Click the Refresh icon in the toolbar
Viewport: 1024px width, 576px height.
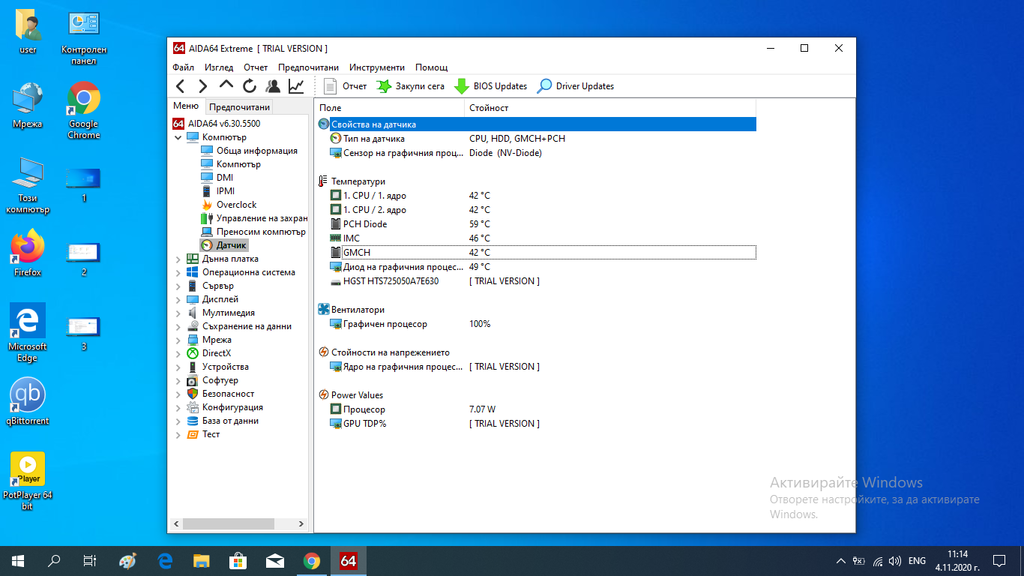[249, 86]
